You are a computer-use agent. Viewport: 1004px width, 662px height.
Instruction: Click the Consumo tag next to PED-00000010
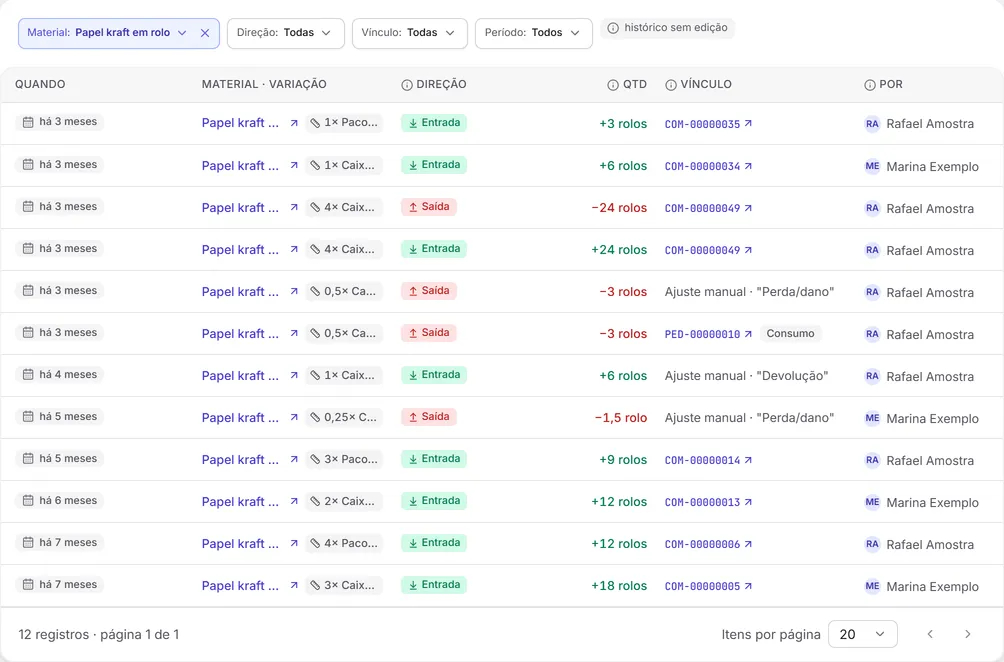[790, 334]
